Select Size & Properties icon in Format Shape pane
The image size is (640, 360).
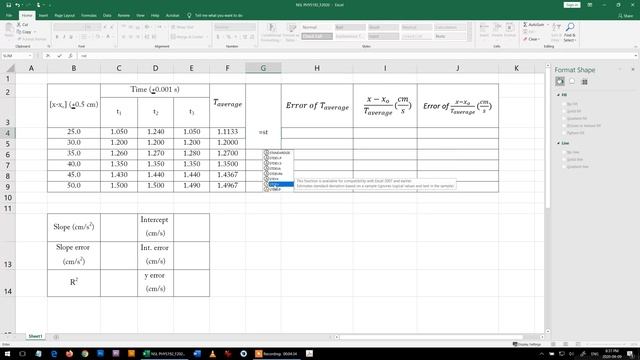pos(584,82)
